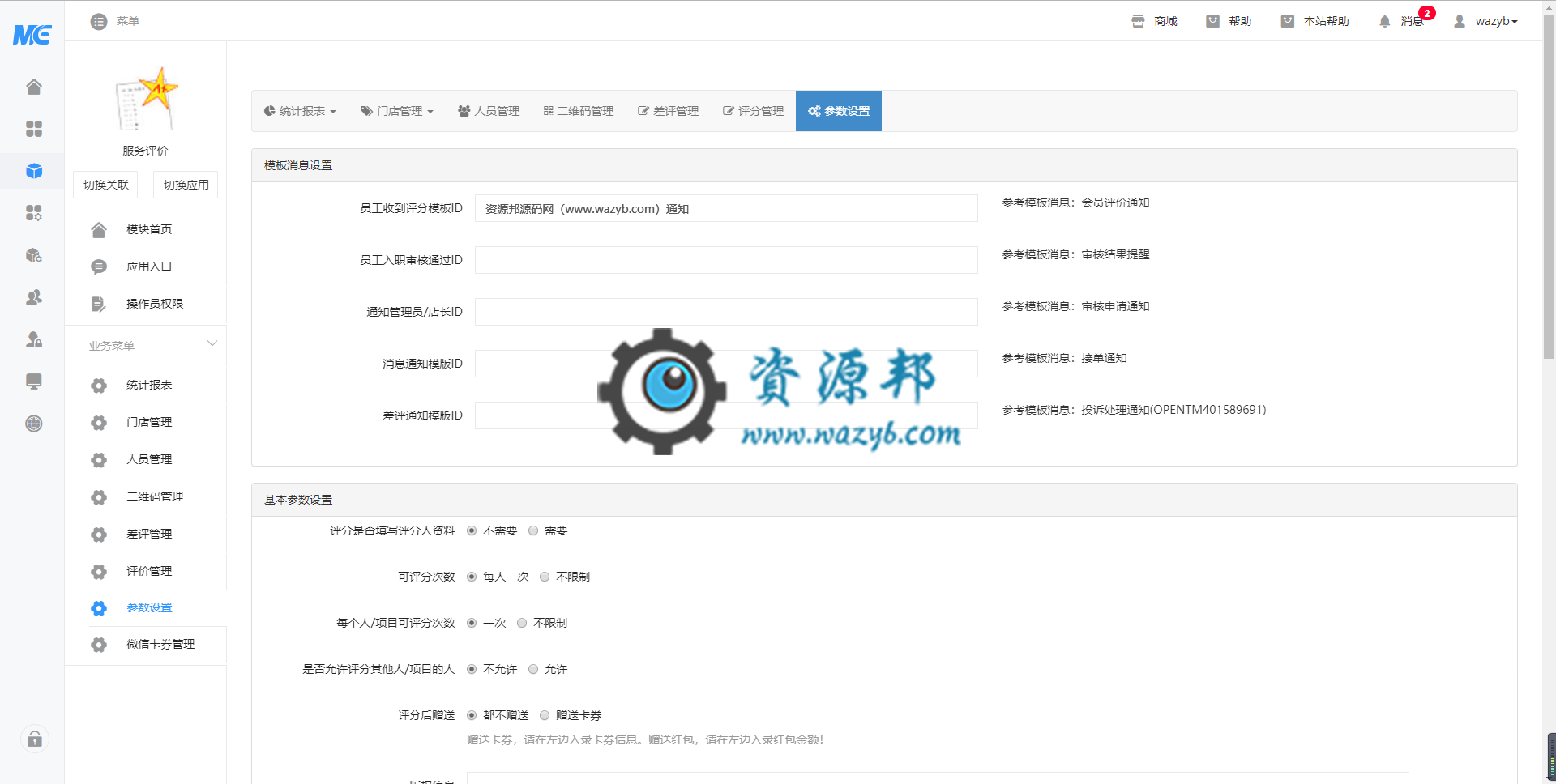The height and width of the screenshot is (784, 1556).
Task: Select 需要 for 评分是否填写评分人资料
Action: 533,531
